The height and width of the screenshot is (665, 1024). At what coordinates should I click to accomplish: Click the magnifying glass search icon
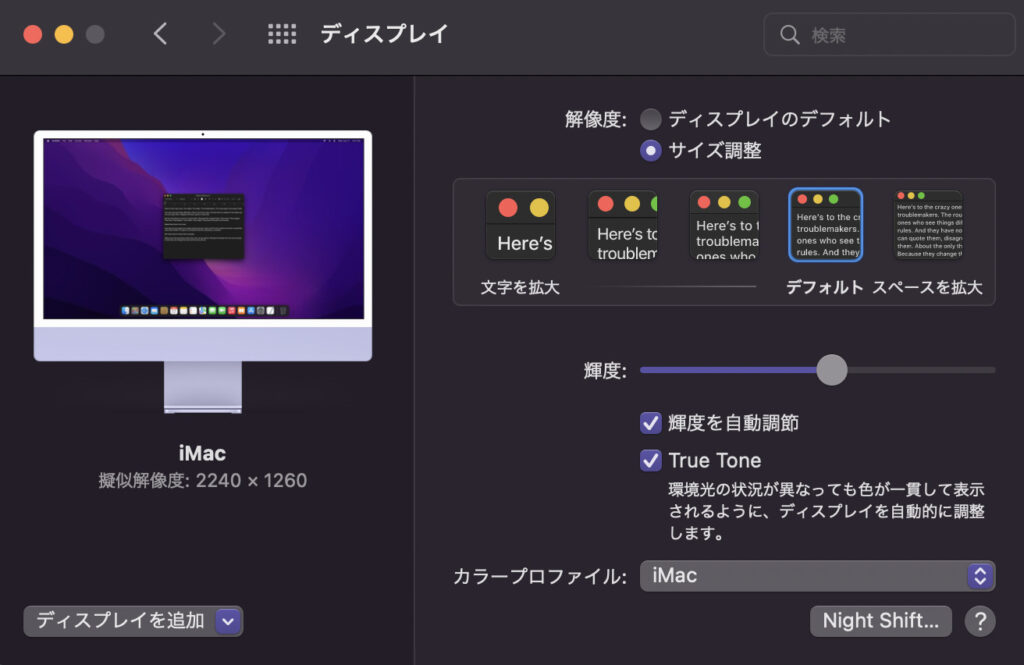tap(790, 35)
